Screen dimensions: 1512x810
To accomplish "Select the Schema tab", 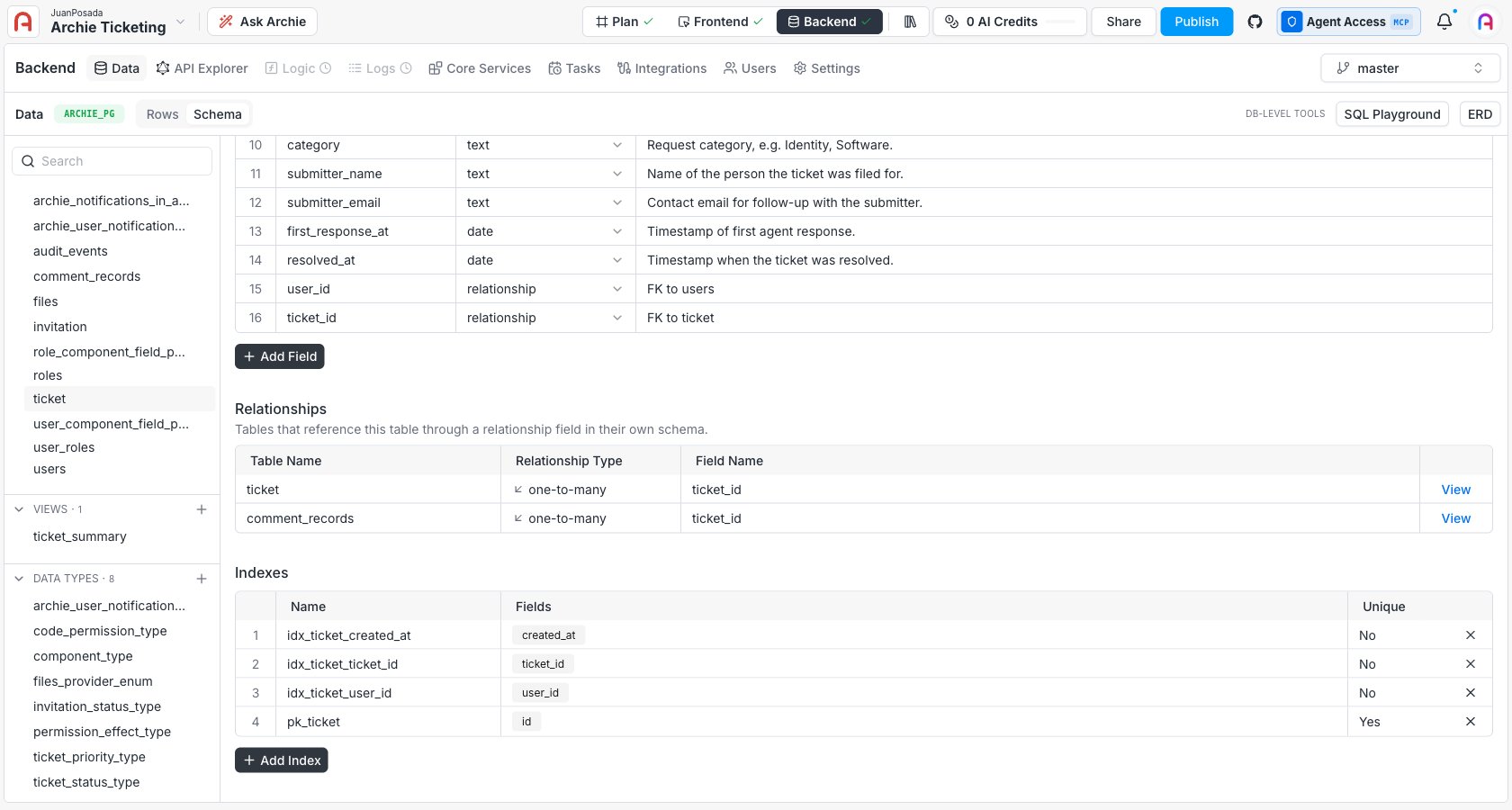I will point(217,114).
